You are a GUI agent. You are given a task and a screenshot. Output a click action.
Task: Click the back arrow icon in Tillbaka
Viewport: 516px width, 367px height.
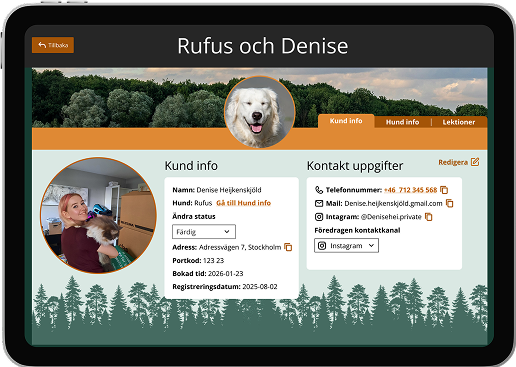(42, 45)
